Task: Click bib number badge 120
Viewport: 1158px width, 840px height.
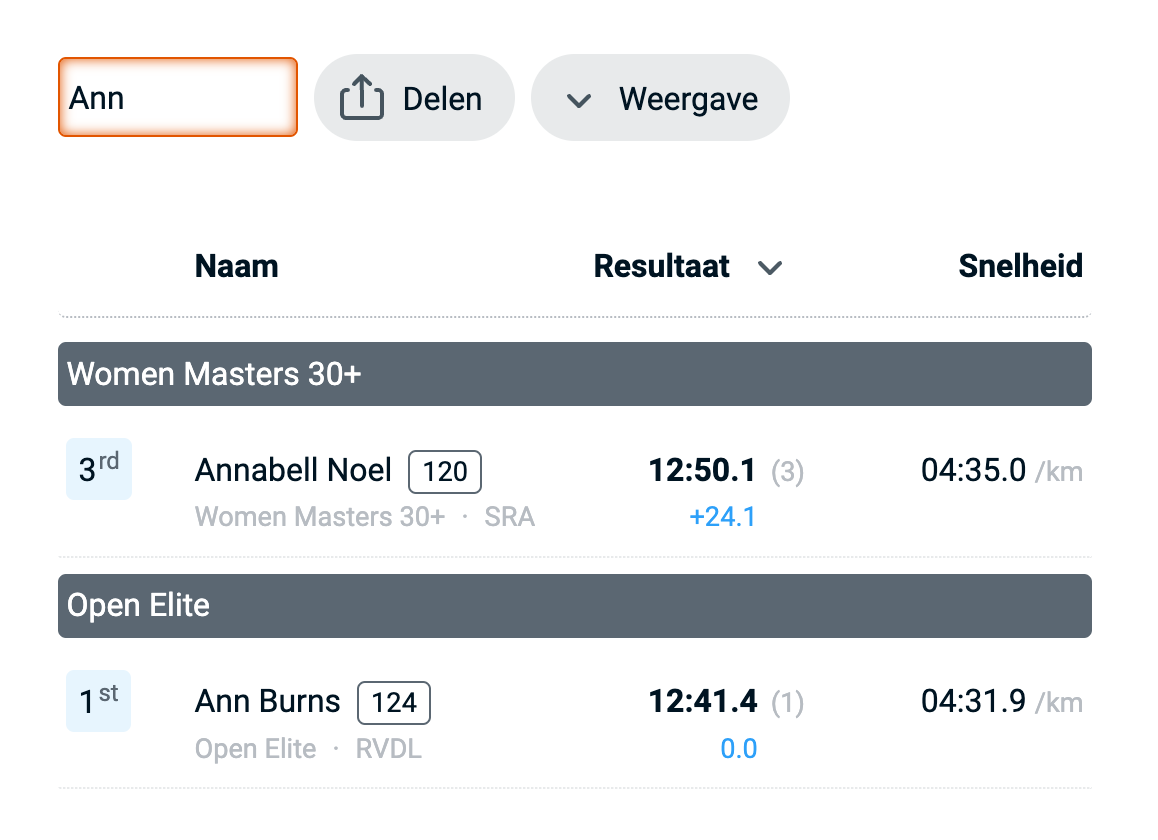Action: (445, 472)
